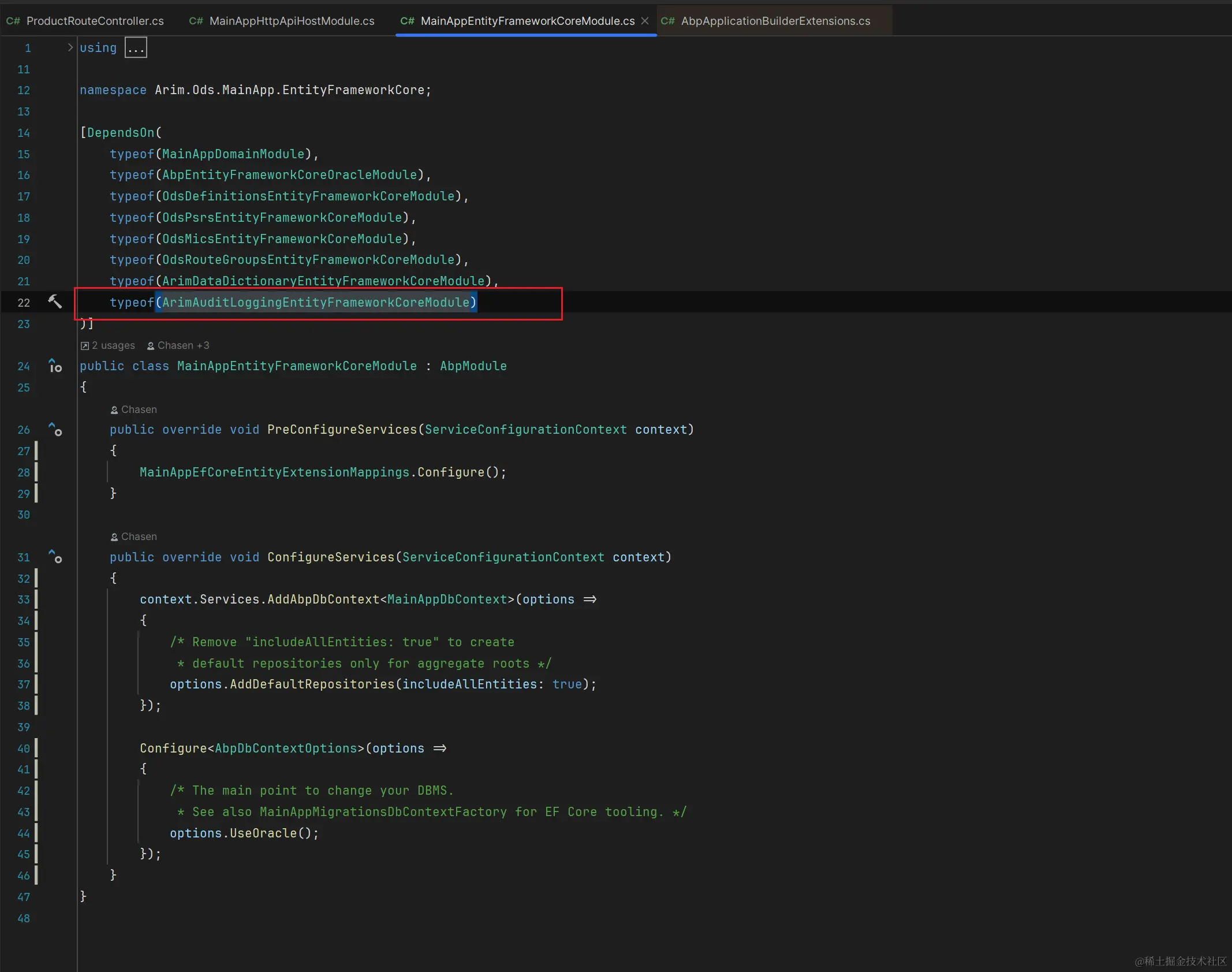1232x972 pixels.
Task: Close the MainAppEntityFrameworkCoreModule.cs tab
Action: click(645, 21)
